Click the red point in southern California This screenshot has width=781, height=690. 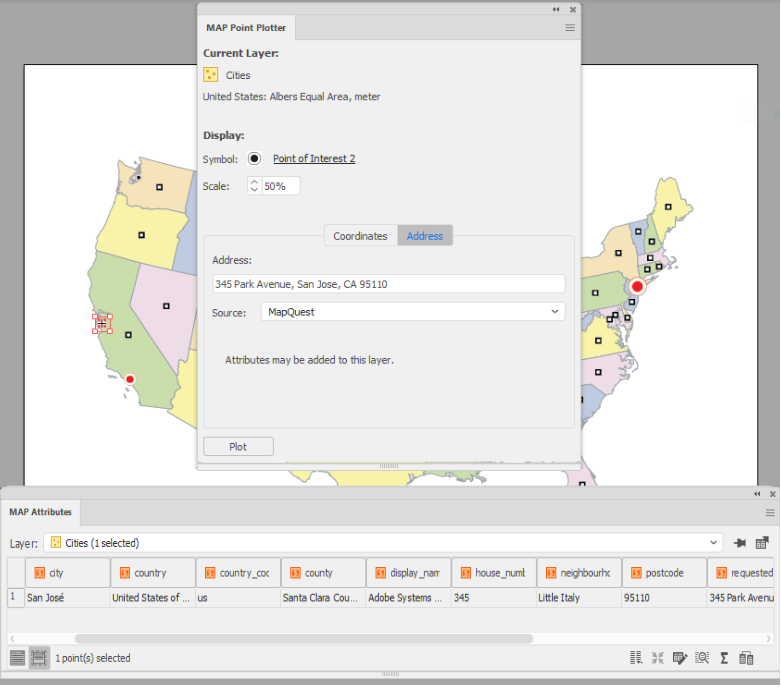point(130,380)
